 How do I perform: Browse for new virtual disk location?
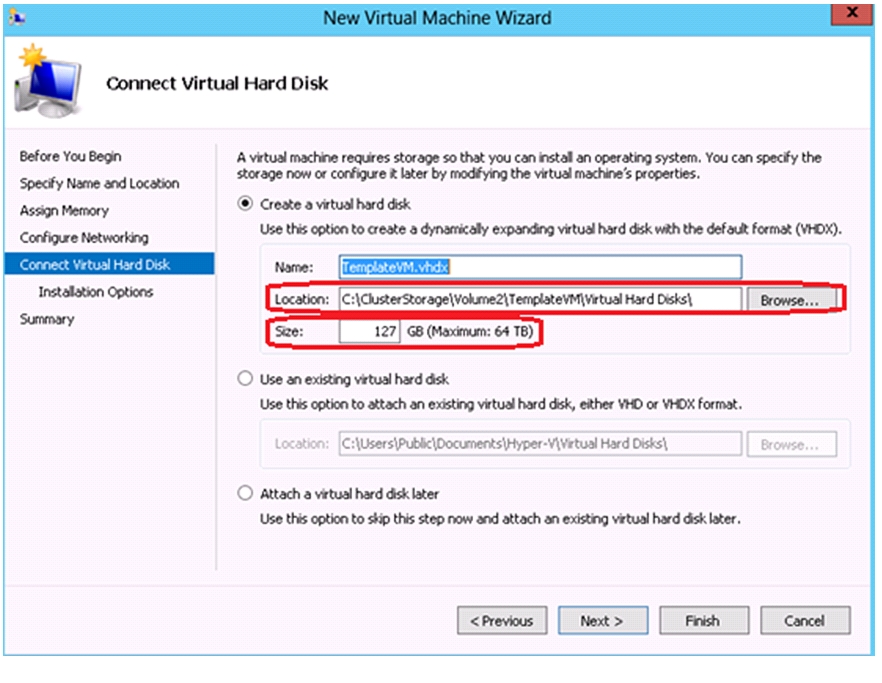(790, 300)
